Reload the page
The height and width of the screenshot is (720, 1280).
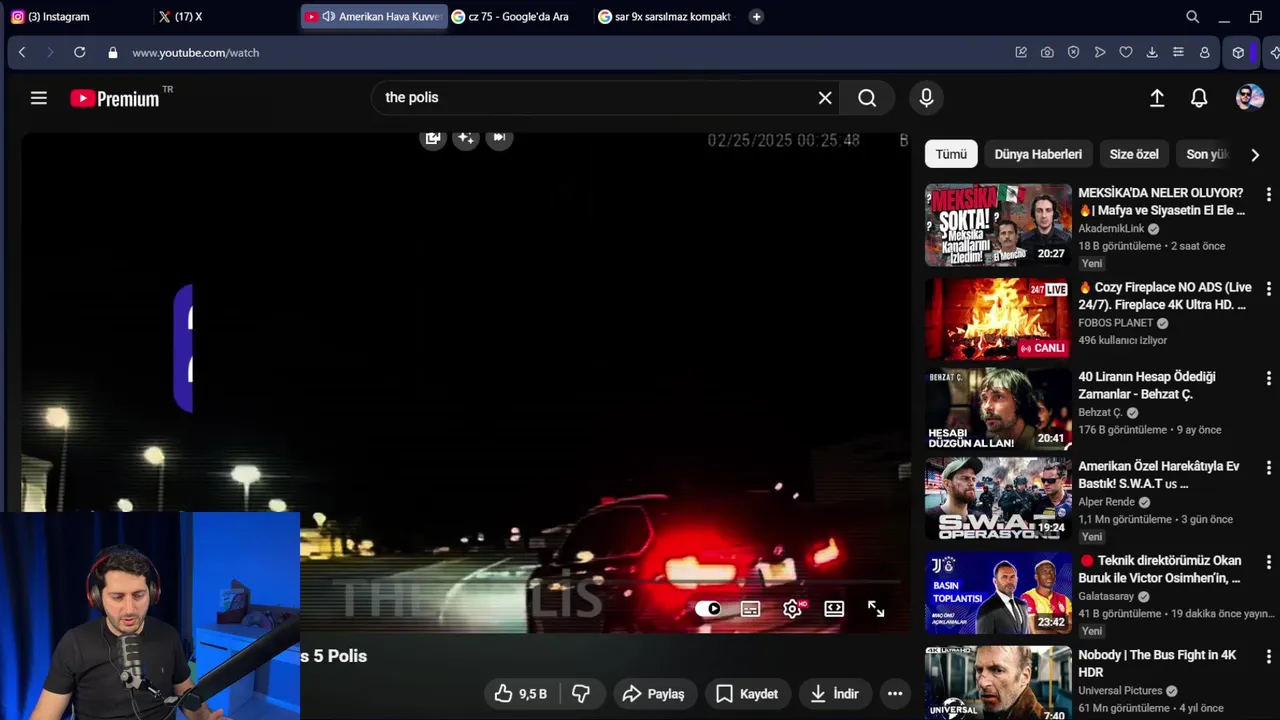pyautogui.click(x=79, y=53)
